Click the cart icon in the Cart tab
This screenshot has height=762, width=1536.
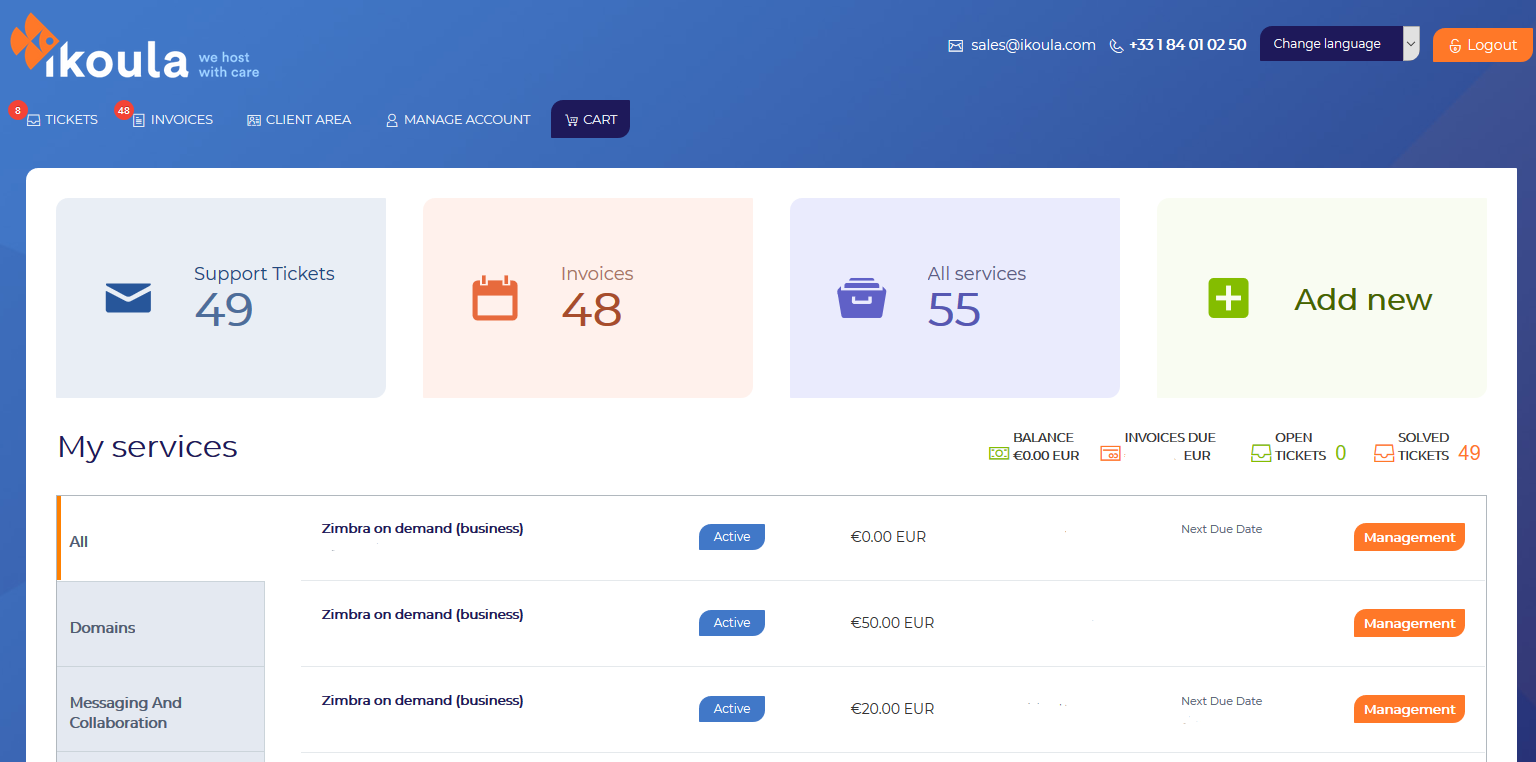point(572,120)
